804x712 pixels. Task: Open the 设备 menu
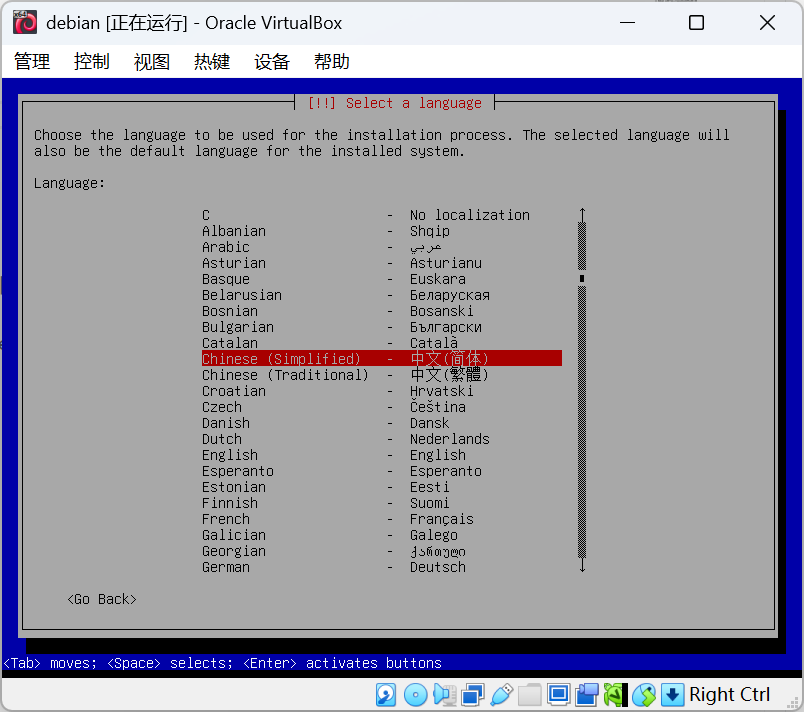coord(272,62)
